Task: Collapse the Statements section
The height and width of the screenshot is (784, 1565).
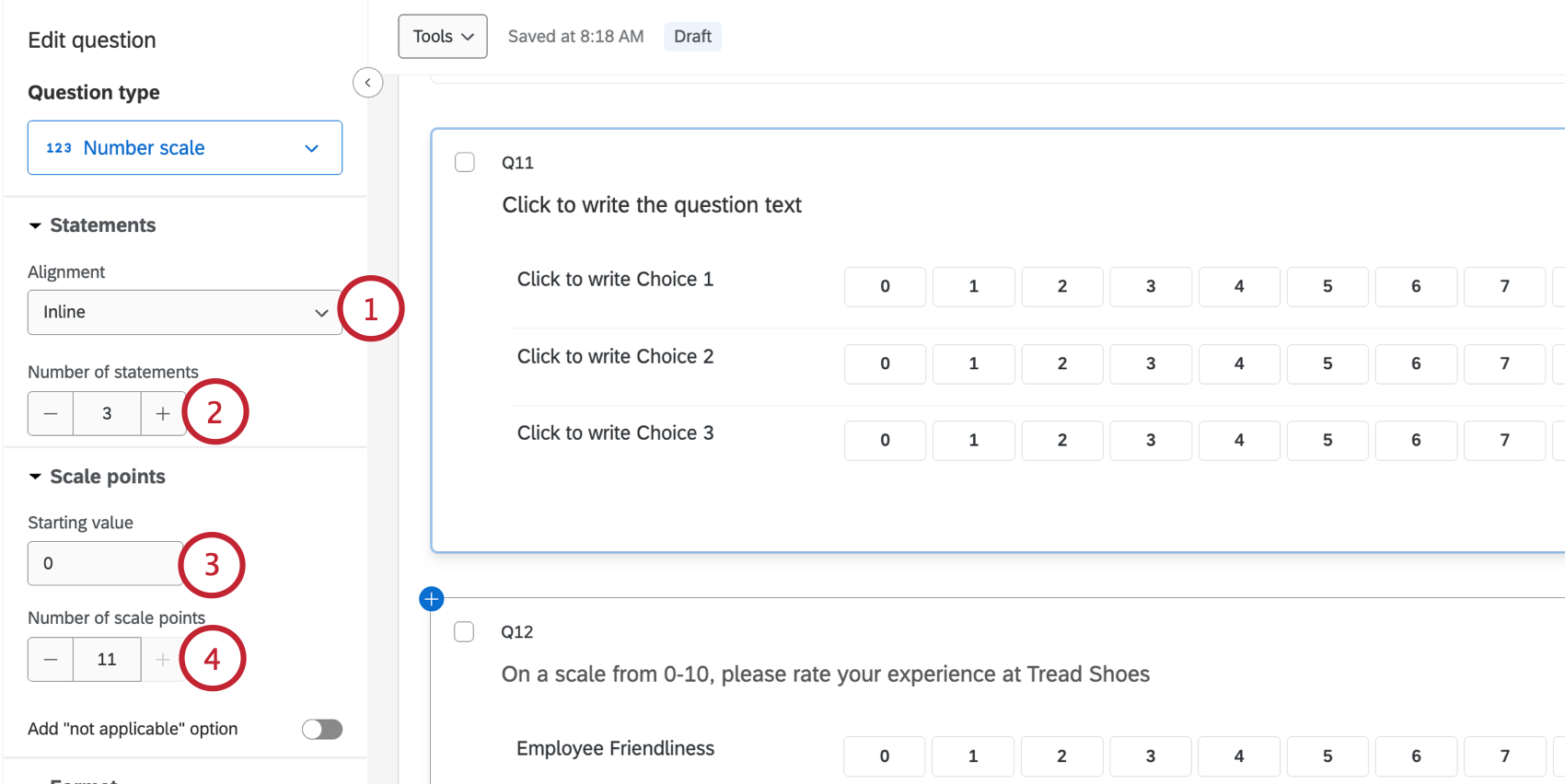Action: tap(92, 225)
